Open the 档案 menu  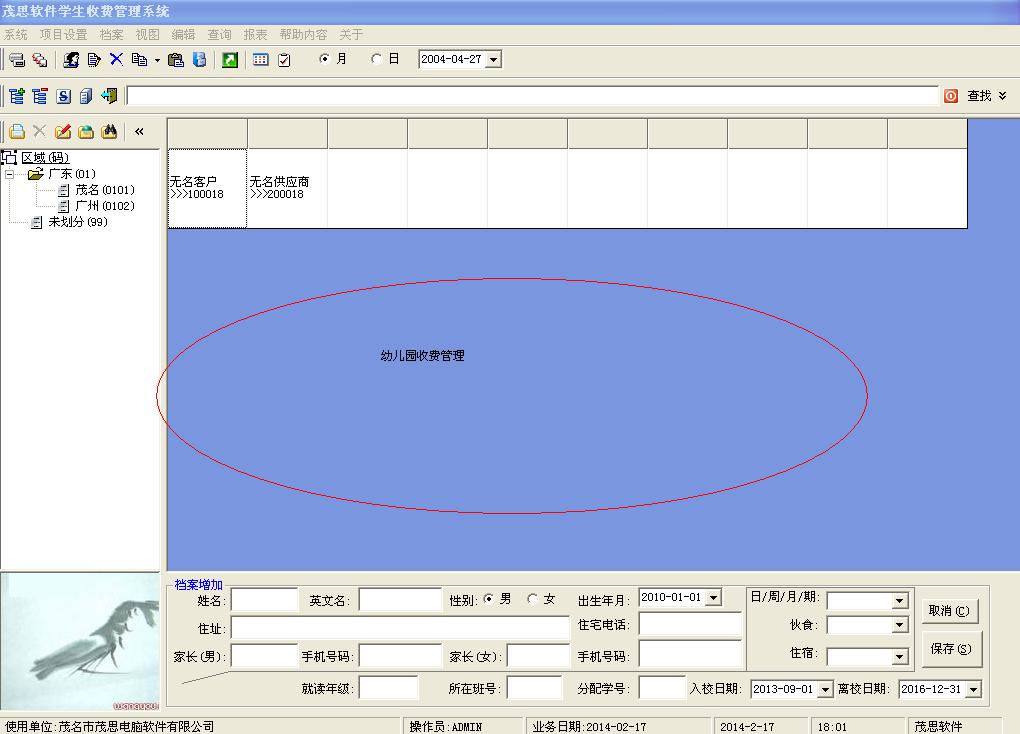pos(111,34)
